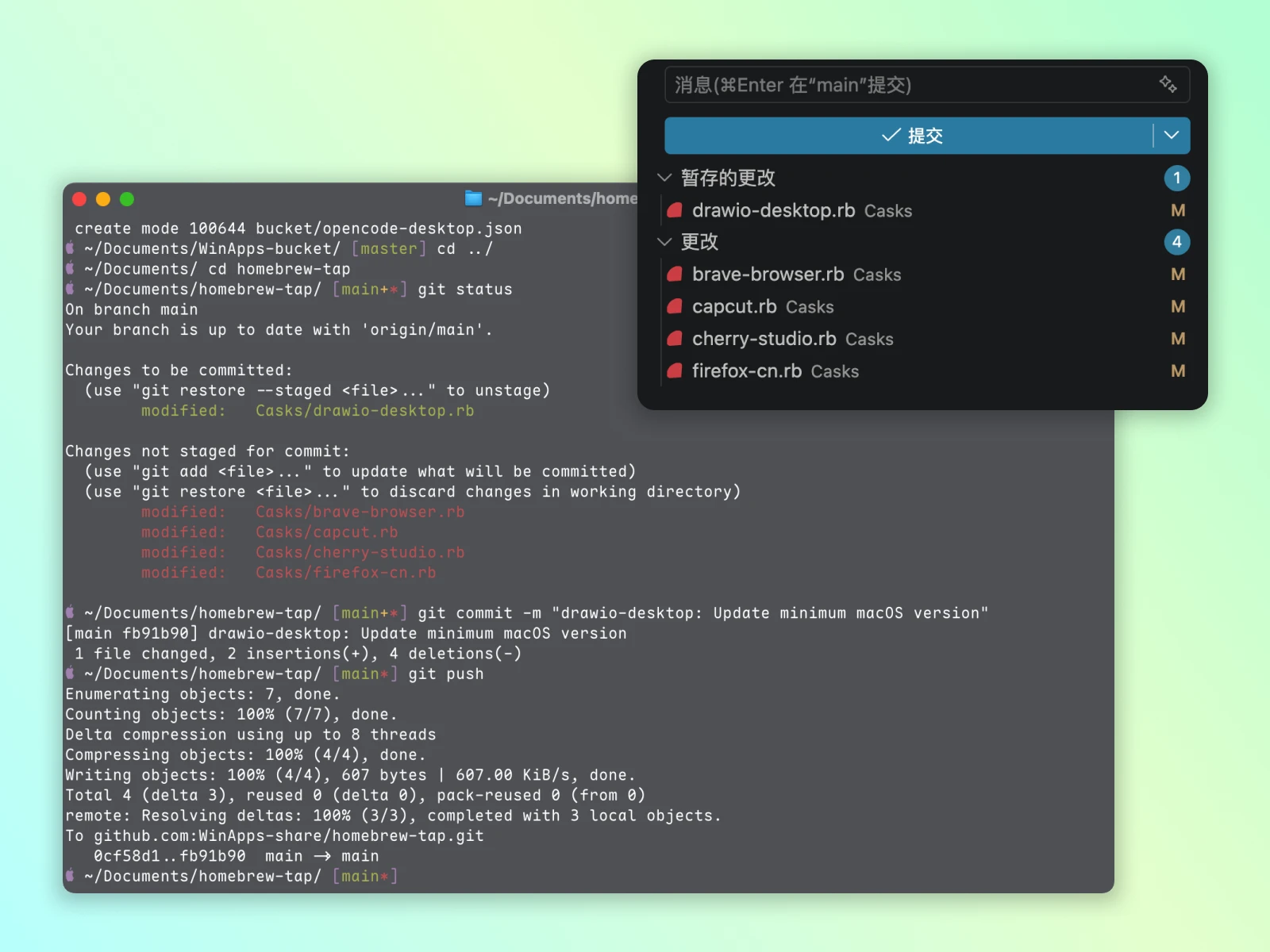Click the github.com:WinApps-share/homebrew-tap.git line

[275, 836]
